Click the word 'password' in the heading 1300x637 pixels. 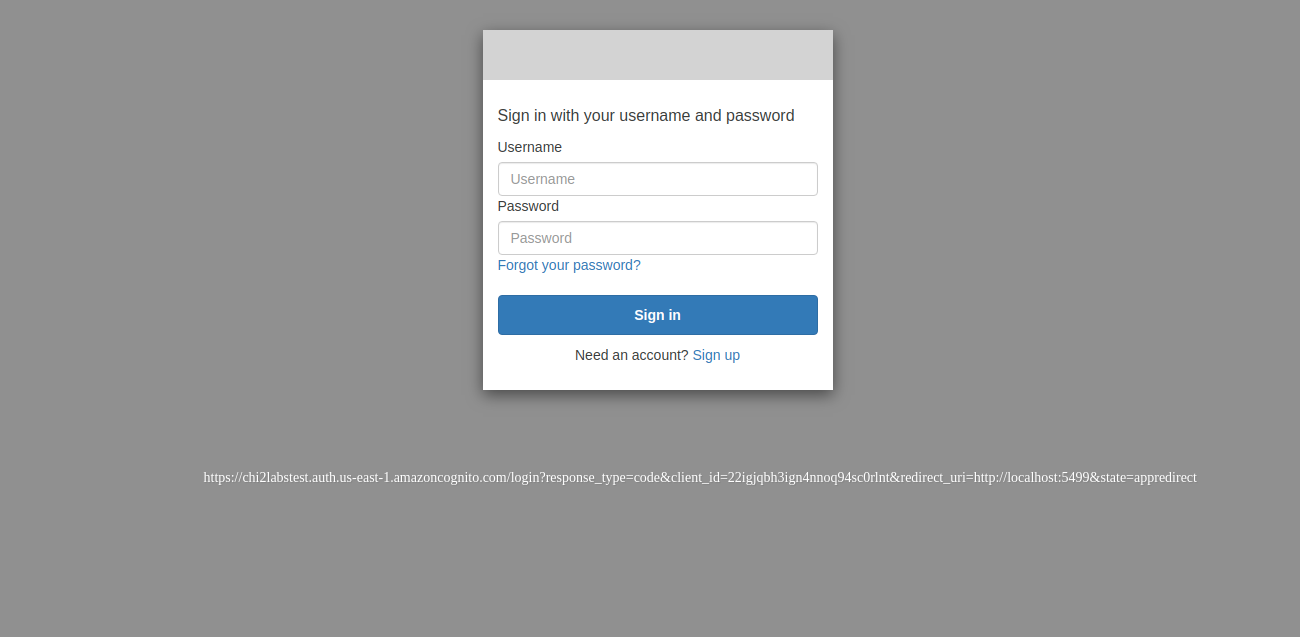tap(760, 115)
